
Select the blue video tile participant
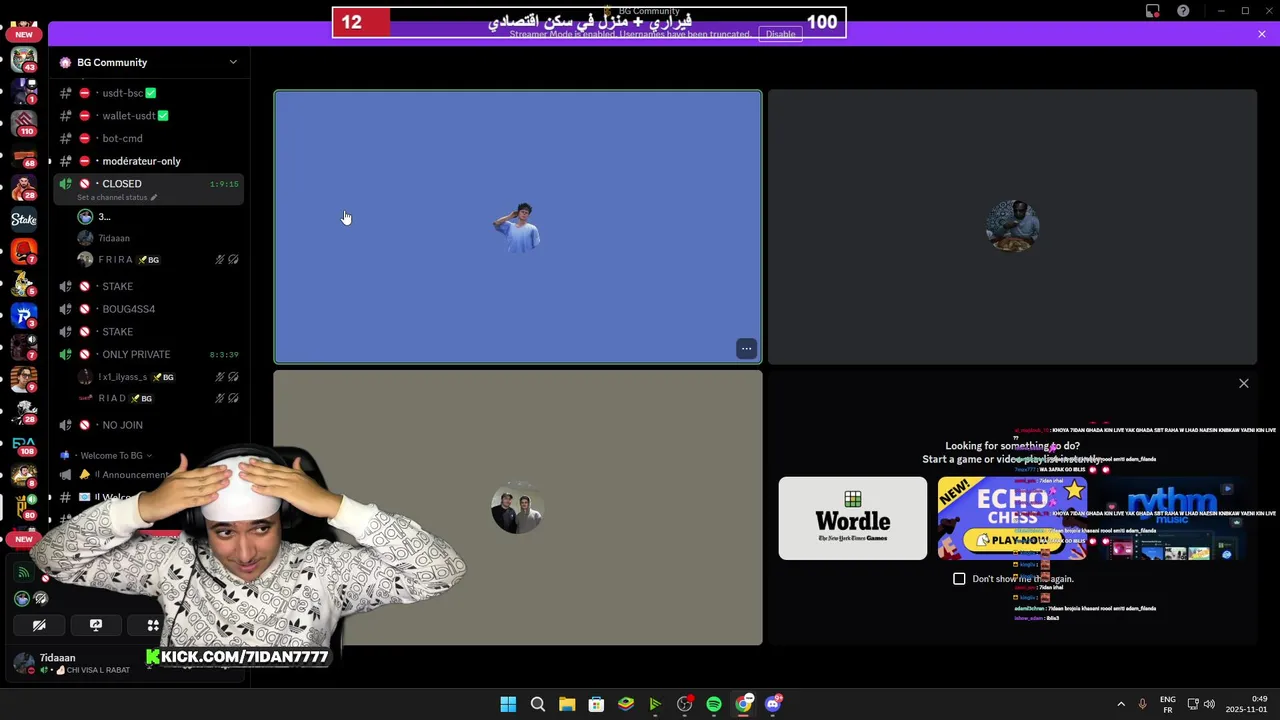(518, 227)
